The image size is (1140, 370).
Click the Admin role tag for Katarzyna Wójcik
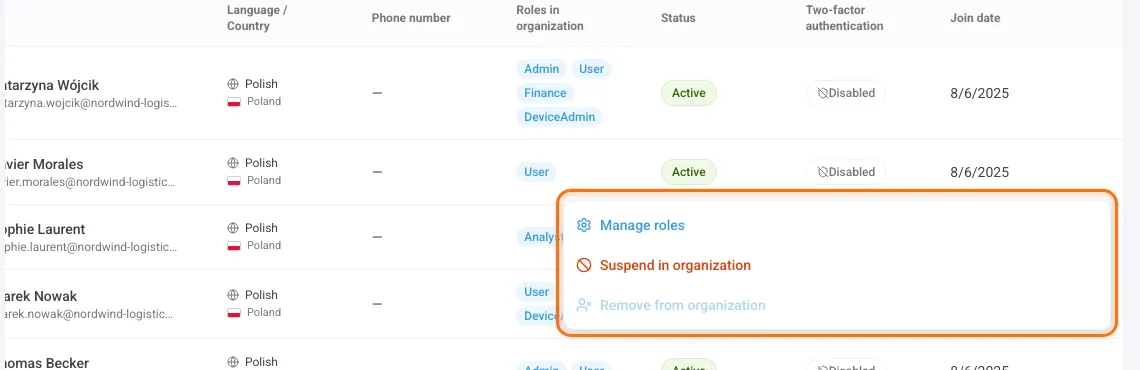pos(542,69)
